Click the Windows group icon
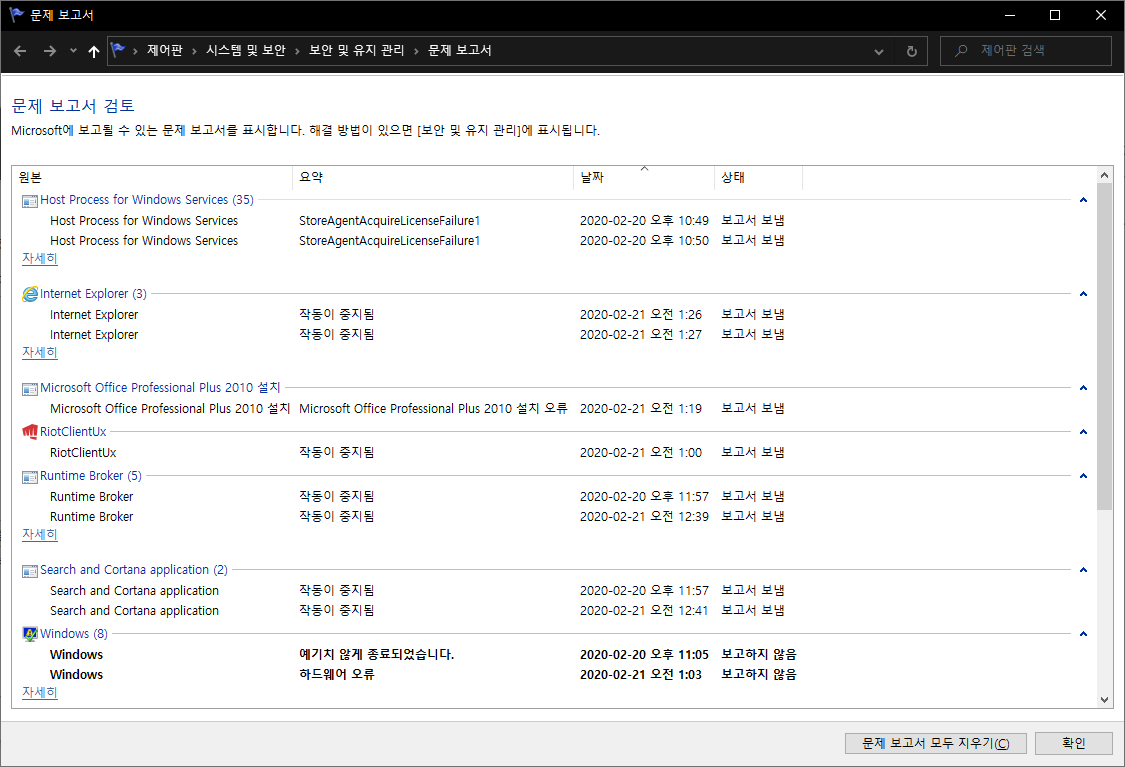The image size is (1125, 767). pos(29,634)
